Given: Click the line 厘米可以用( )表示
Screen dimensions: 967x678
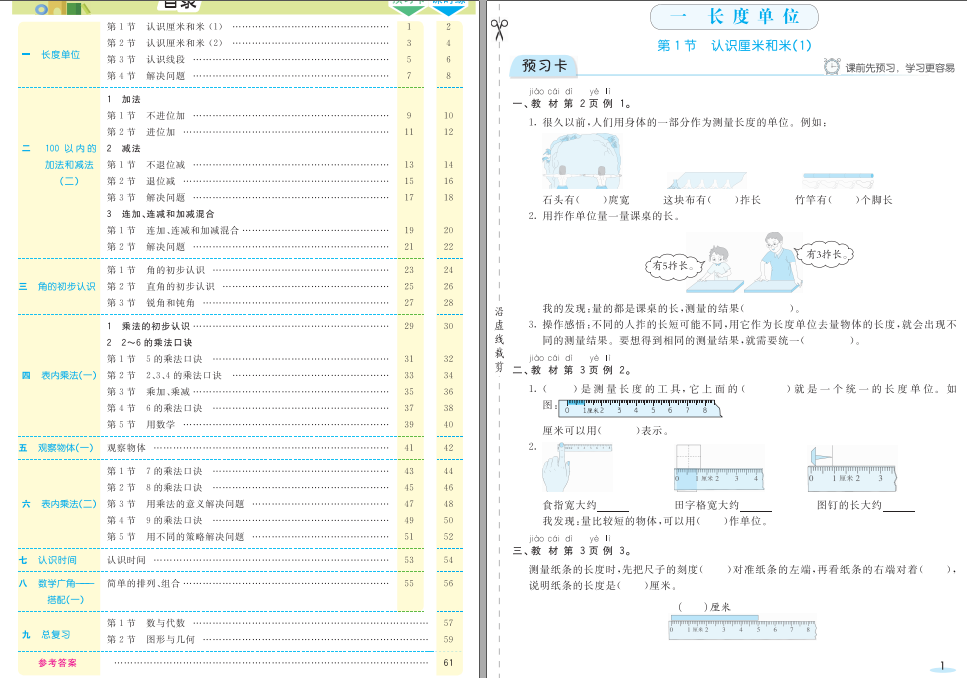Looking at the screenshot, I should (606, 431).
